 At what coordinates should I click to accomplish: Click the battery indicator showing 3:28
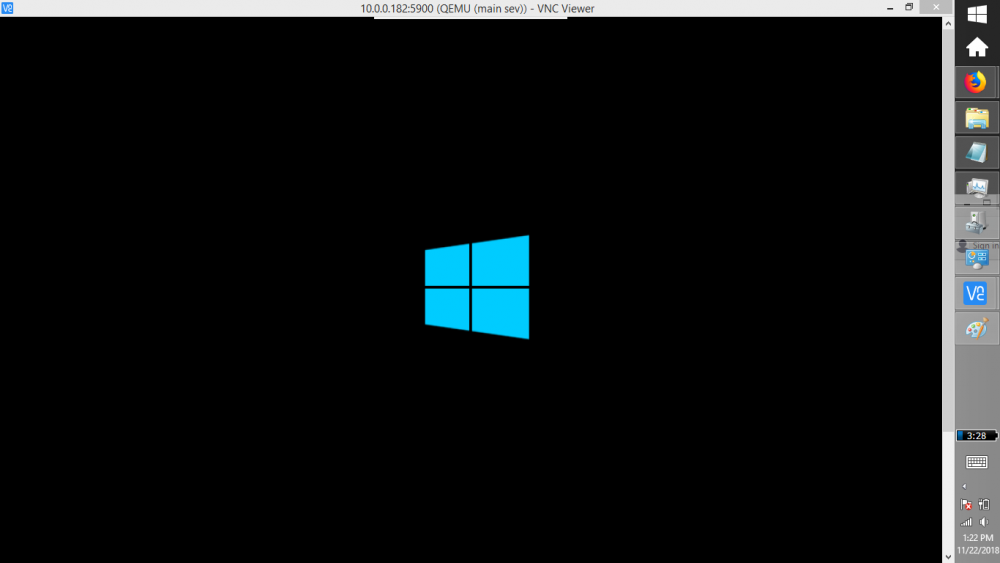[x=977, y=435]
